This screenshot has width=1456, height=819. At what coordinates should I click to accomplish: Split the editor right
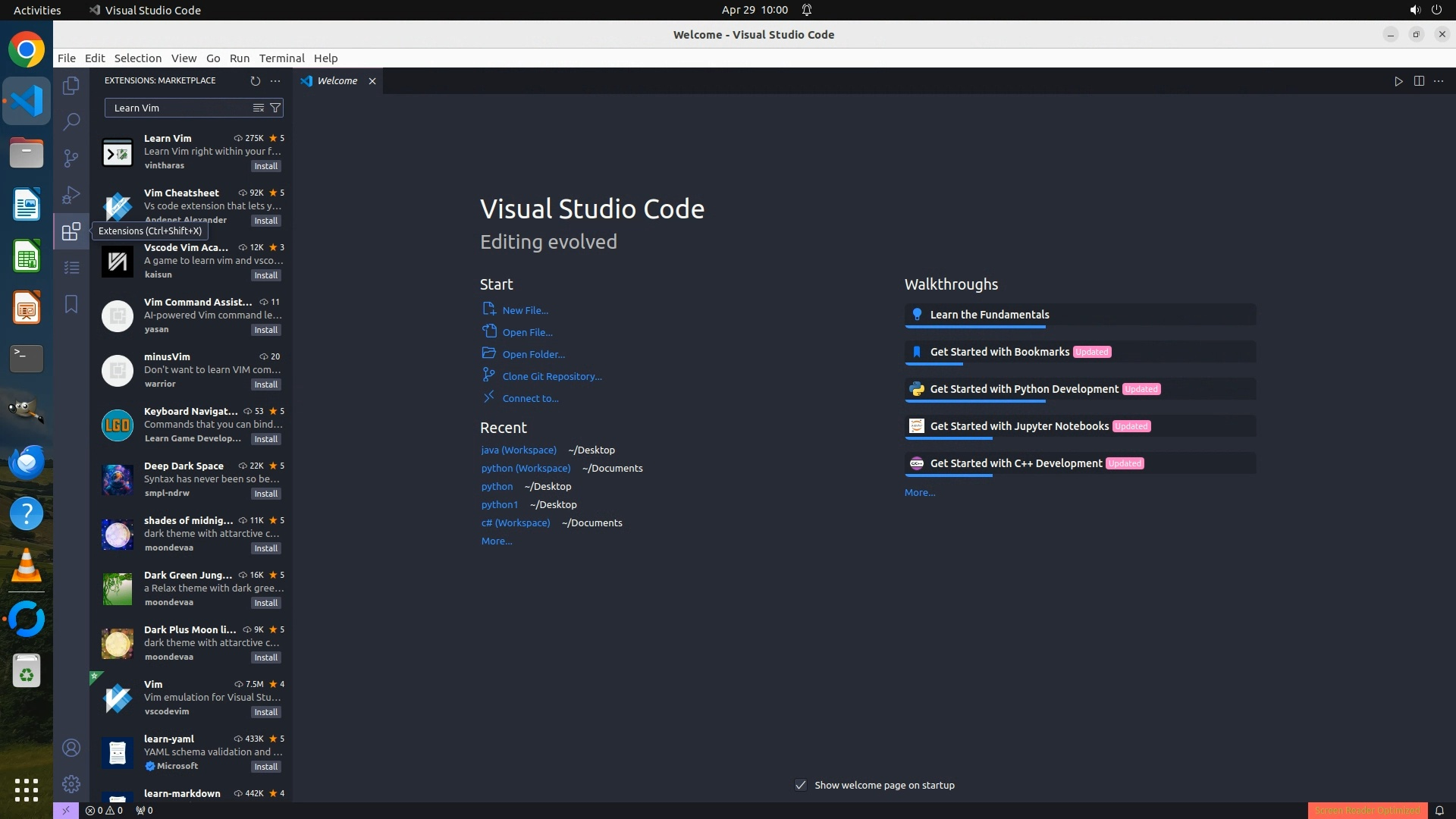pos(1419,81)
